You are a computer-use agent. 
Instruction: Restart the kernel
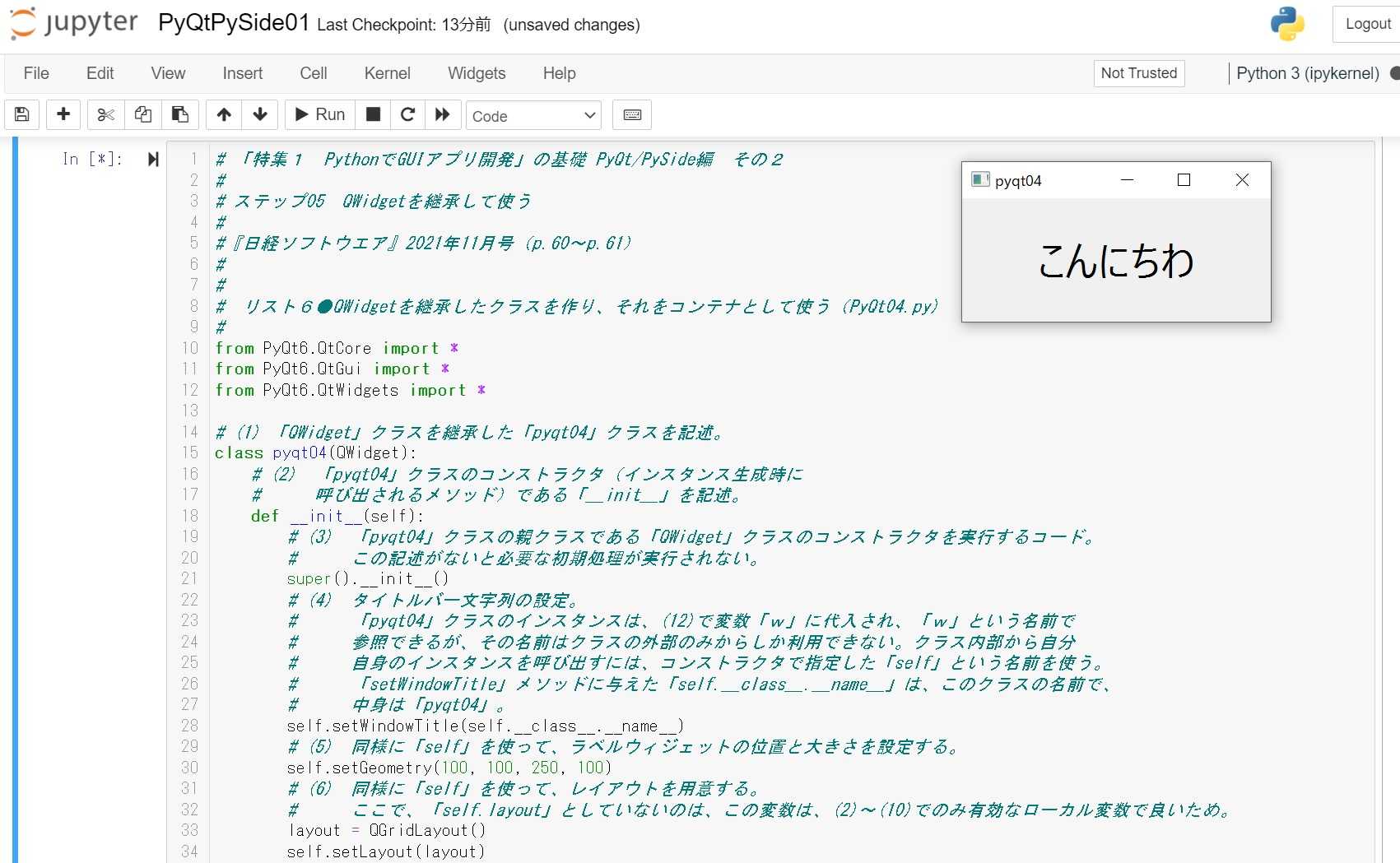[407, 114]
